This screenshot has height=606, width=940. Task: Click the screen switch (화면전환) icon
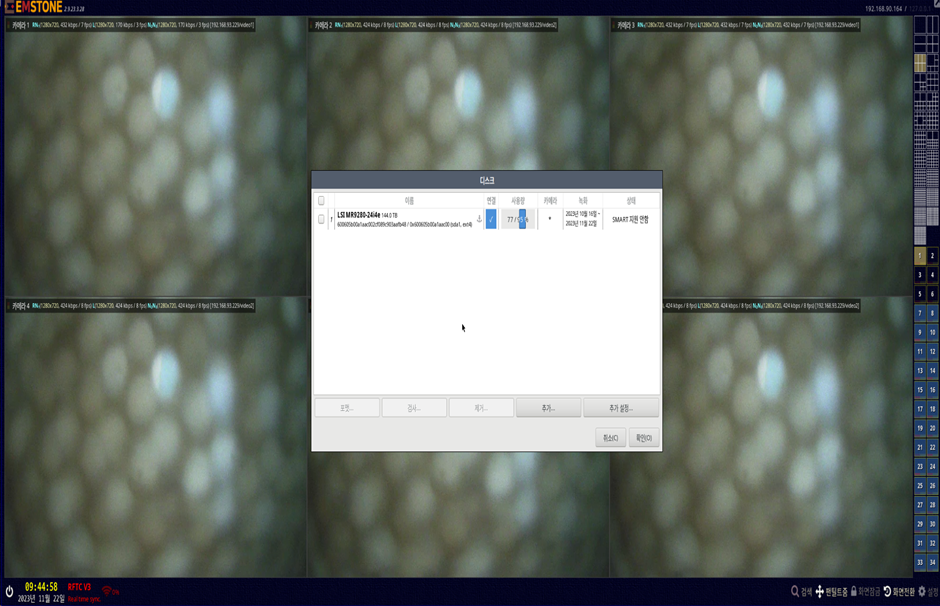click(887, 592)
